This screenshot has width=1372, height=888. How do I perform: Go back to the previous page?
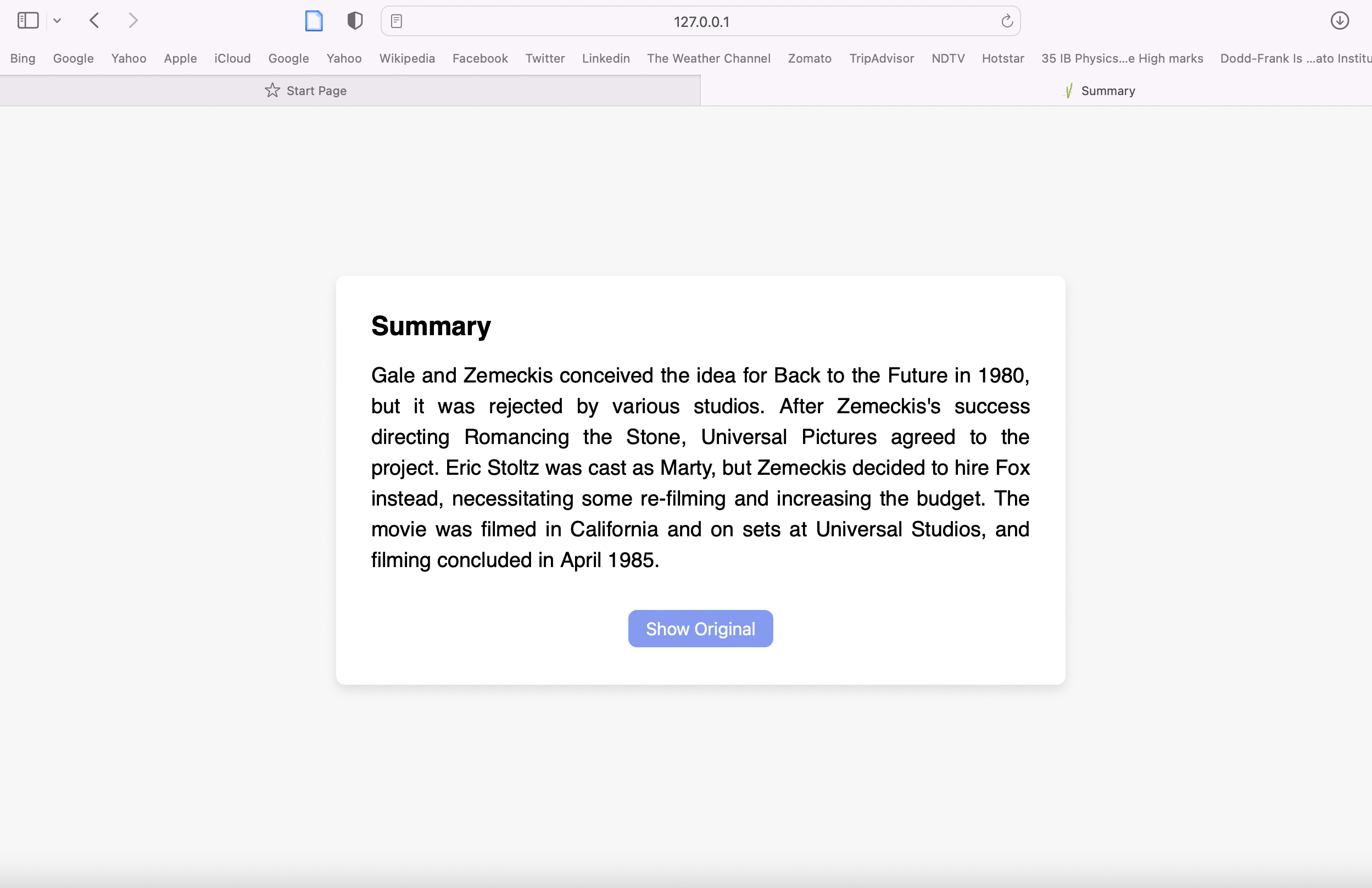click(x=95, y=21)
